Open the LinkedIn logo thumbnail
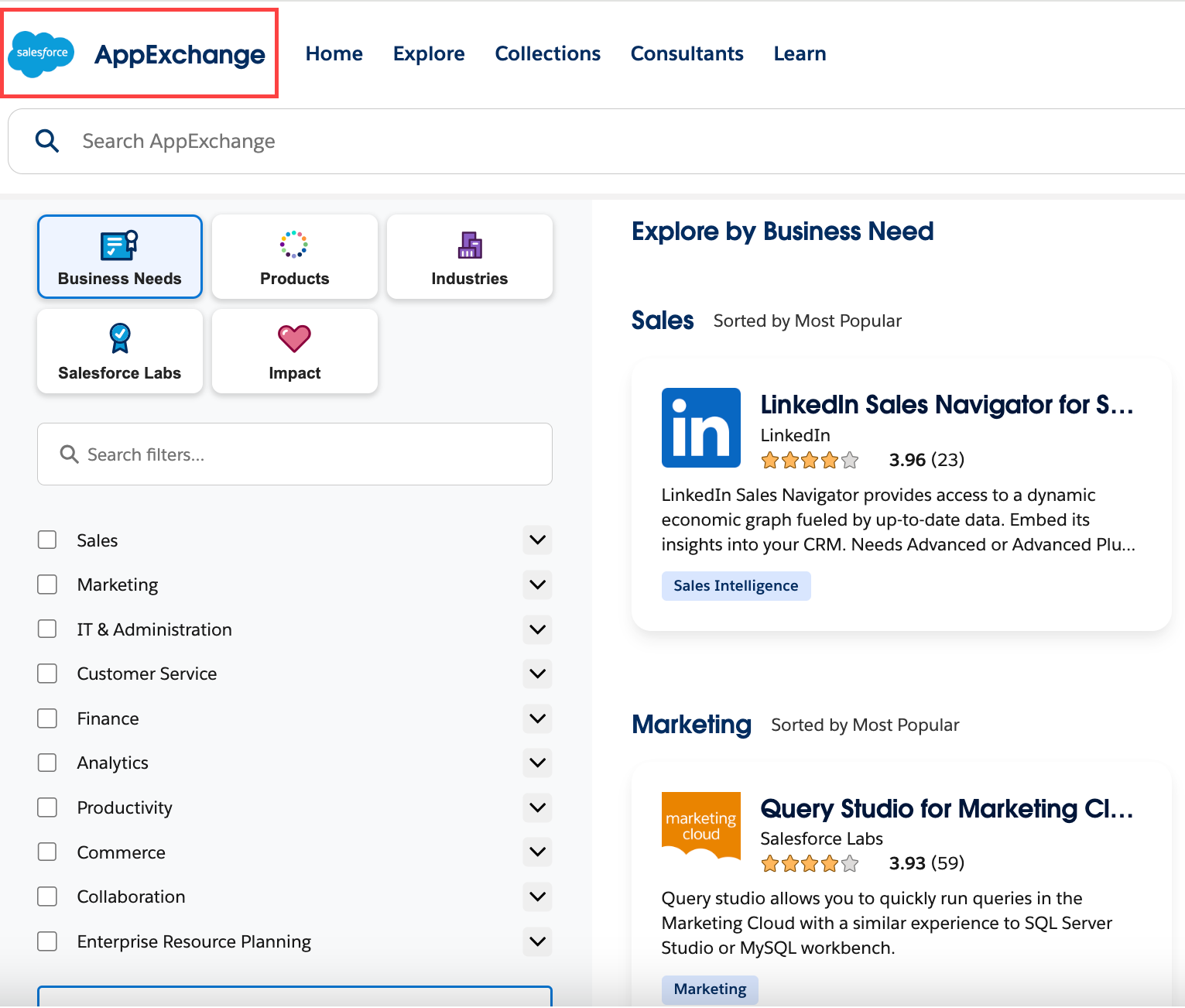This screenshot has height=1008, width=1185. [x=701, y=427]
